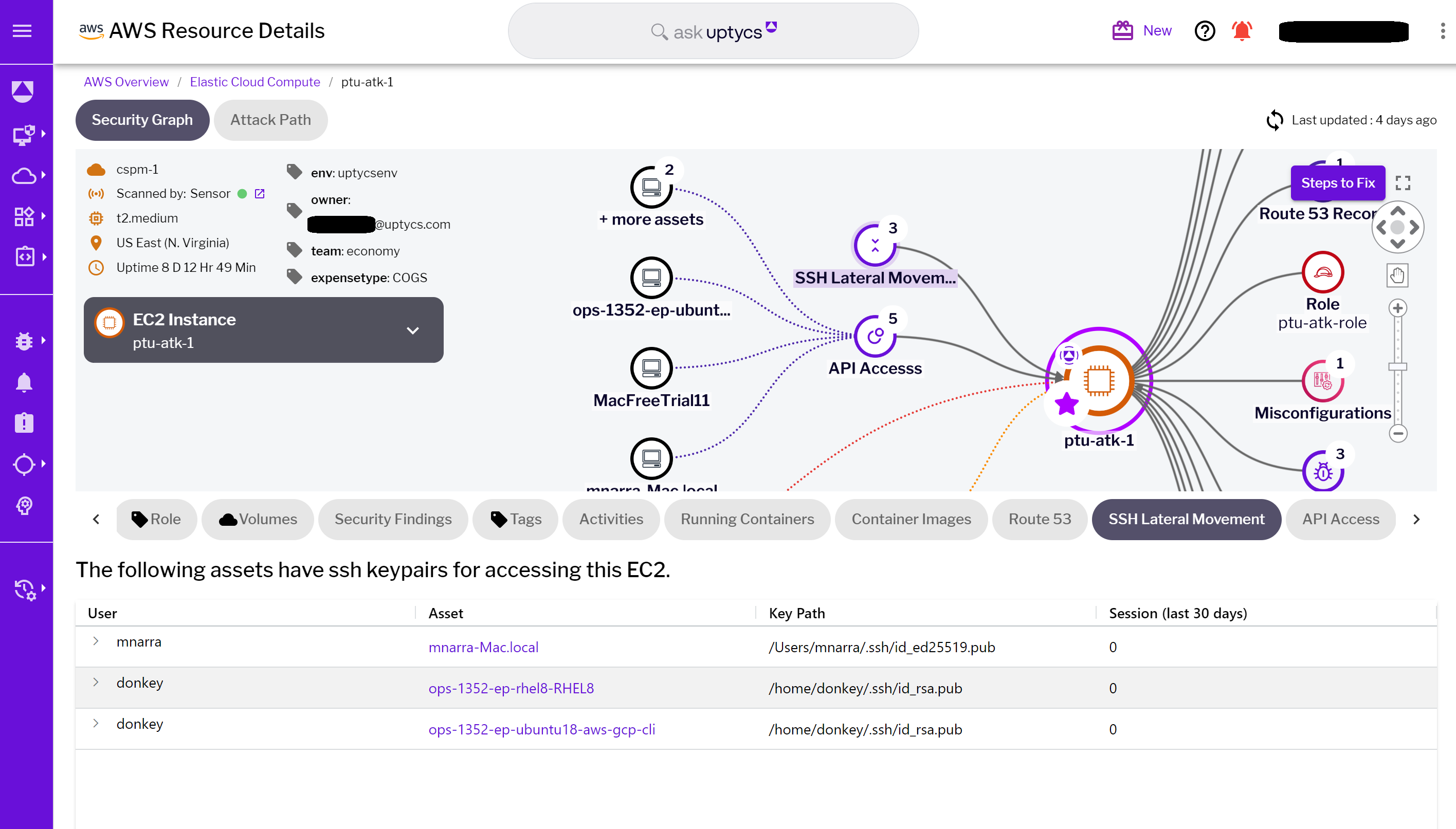Click the fullscreen expand icon
The width and height of the screenshot is (1456, 829).
1405,183
